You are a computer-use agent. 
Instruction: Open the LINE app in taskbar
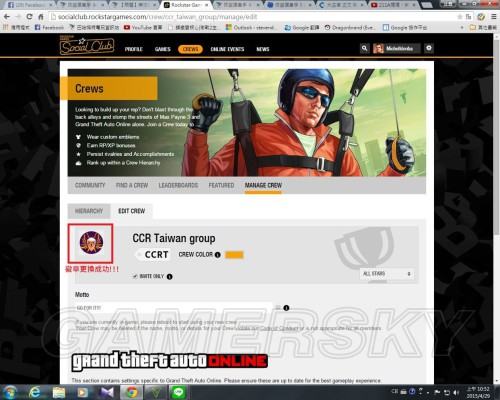178,392
